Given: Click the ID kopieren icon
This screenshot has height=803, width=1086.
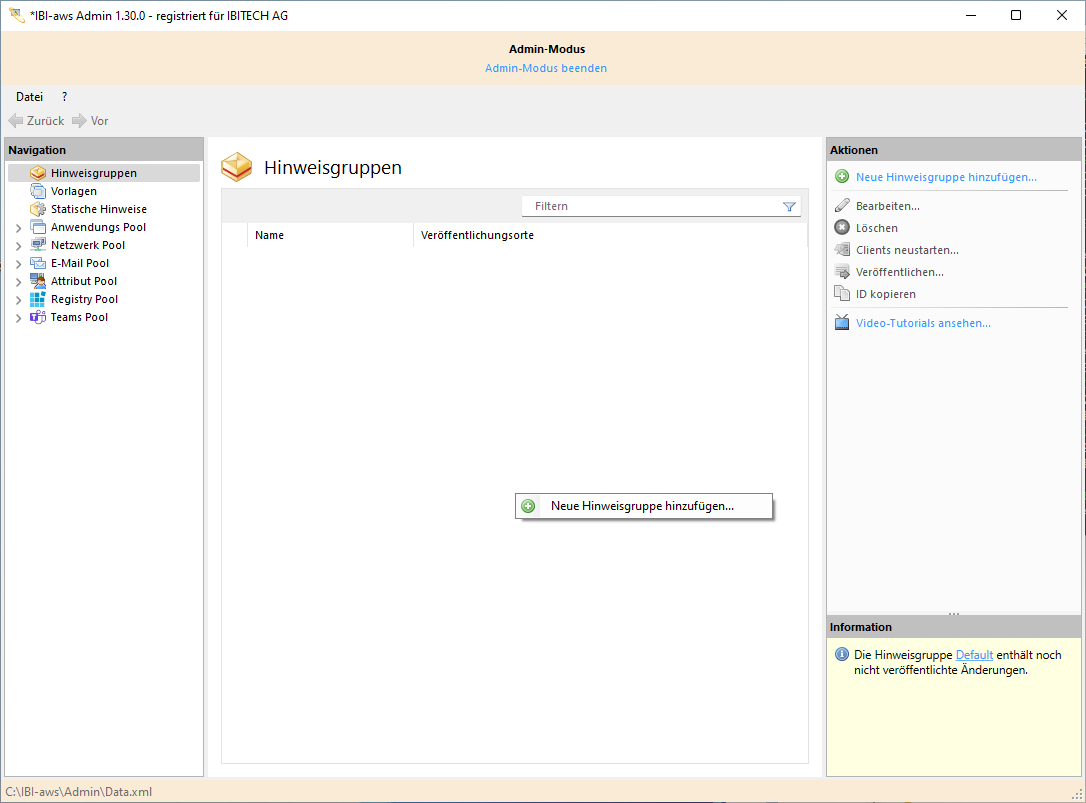Looking at the screenshot, I should tap(842, 294).
